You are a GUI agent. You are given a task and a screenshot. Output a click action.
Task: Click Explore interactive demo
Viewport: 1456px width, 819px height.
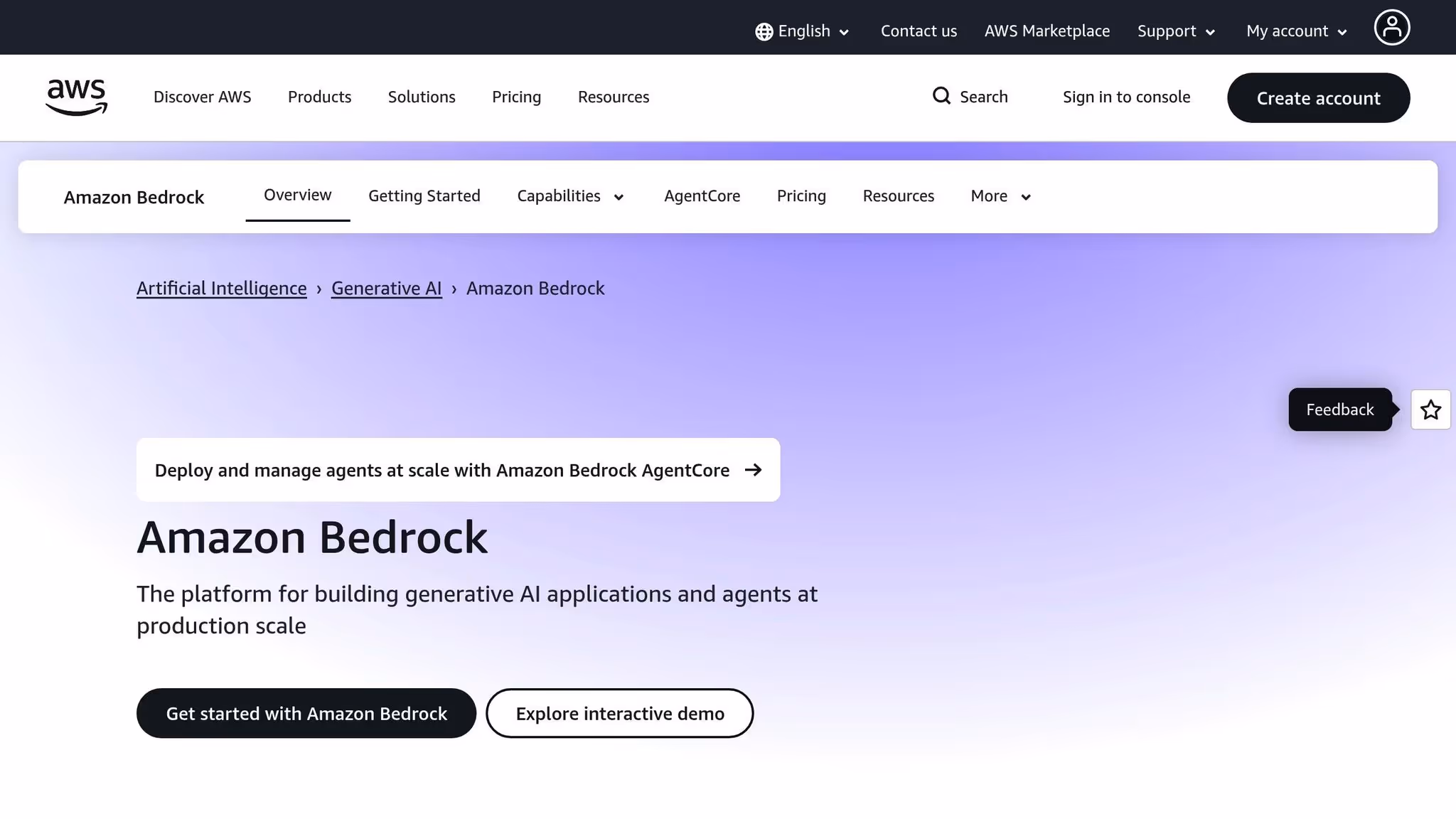point(619,713)
